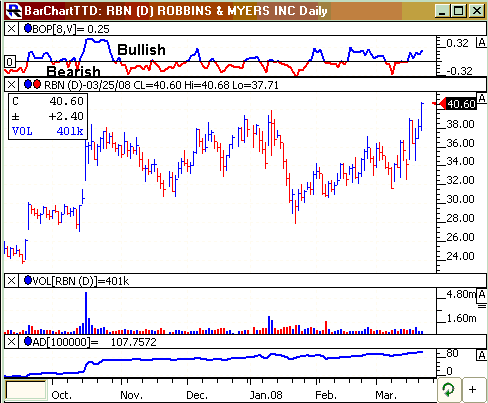
Task: Click the 28.00 price axis label
Action: (x=460, y=218)
